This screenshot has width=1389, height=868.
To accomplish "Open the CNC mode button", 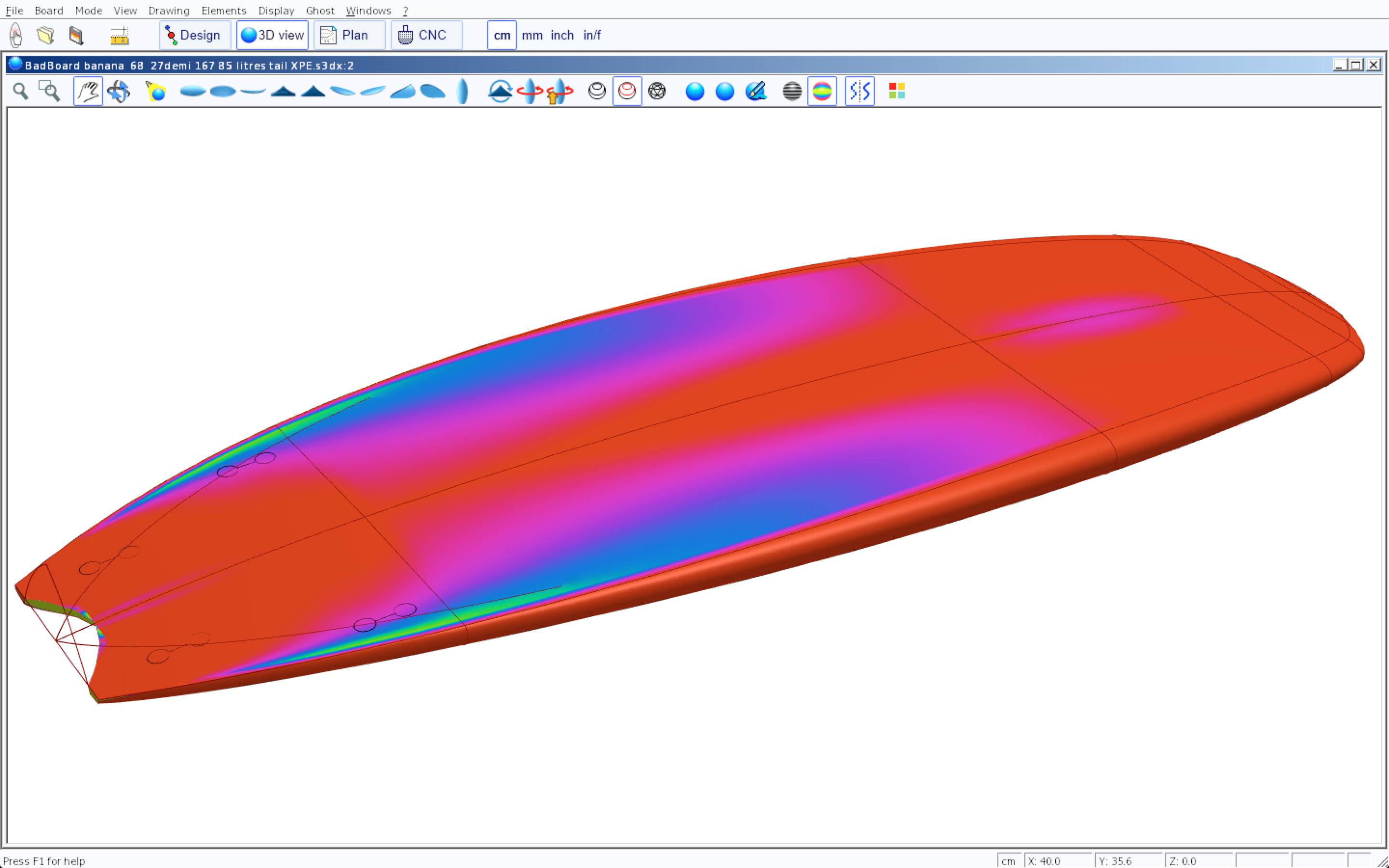I will 426,36.
